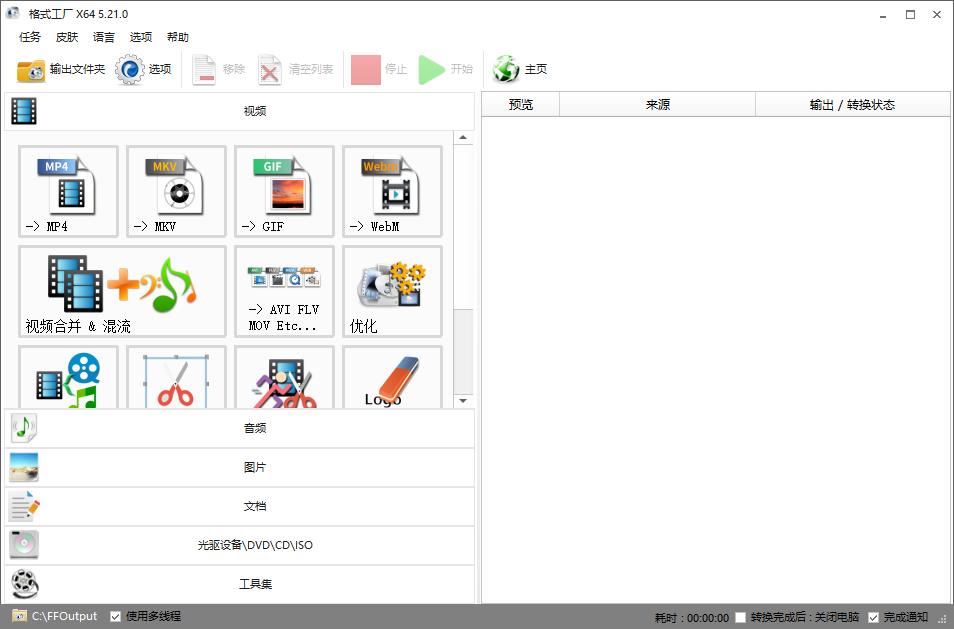Select the AVI FLV MOV Etc converter
The width and height of the screenshot is (954, 629).
(284, 291)
